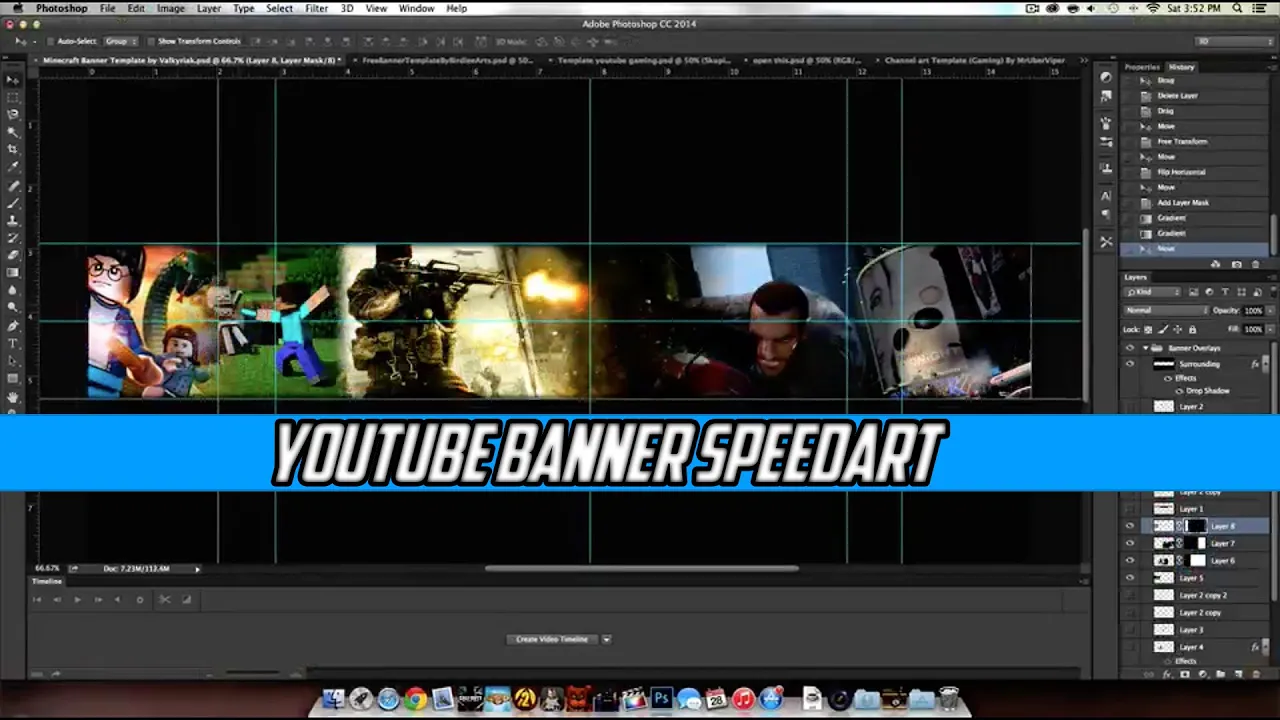Open Google Chrome from the Dock
Screen dimensions: 1280x720
(x=415, y=699)
